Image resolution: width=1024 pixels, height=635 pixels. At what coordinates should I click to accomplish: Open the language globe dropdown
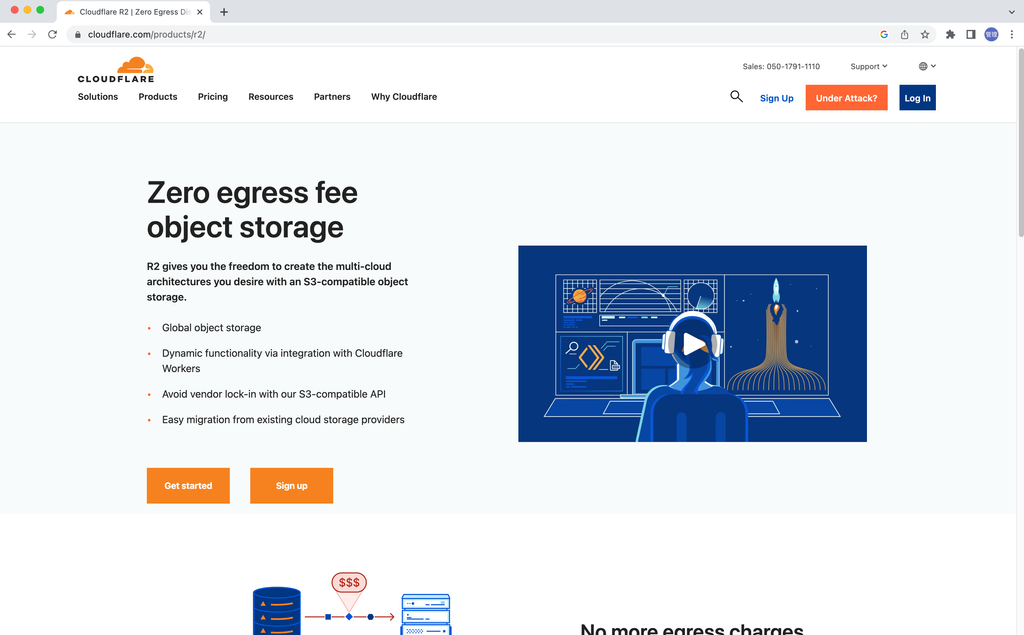point(924,66)
